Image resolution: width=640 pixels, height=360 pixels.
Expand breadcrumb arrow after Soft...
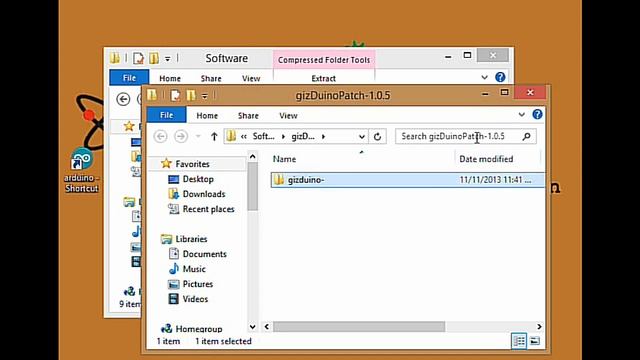[283, 137]
